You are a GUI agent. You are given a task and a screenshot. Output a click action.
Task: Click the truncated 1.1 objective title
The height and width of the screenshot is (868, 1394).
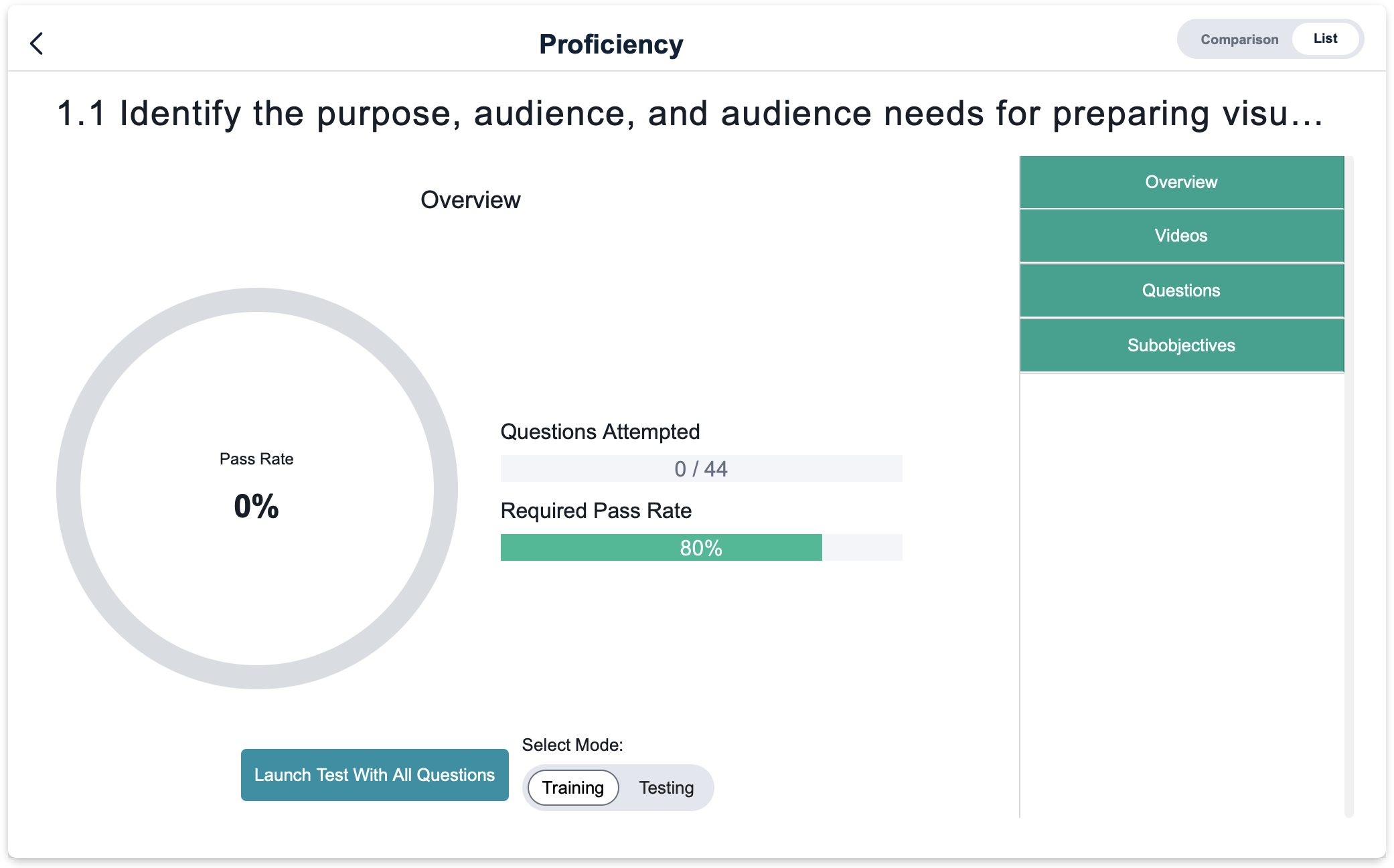tap(690, 113)
